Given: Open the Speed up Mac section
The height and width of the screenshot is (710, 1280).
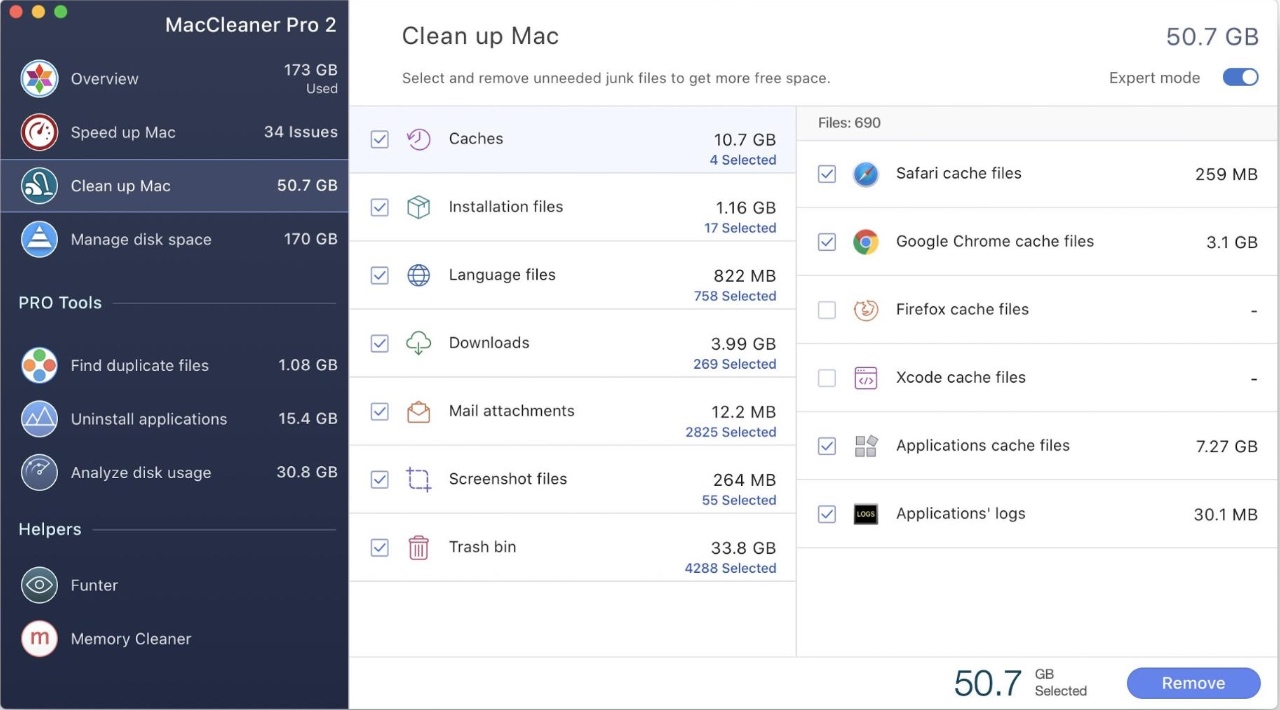Looking at the screenshot, I should point(174,132).
